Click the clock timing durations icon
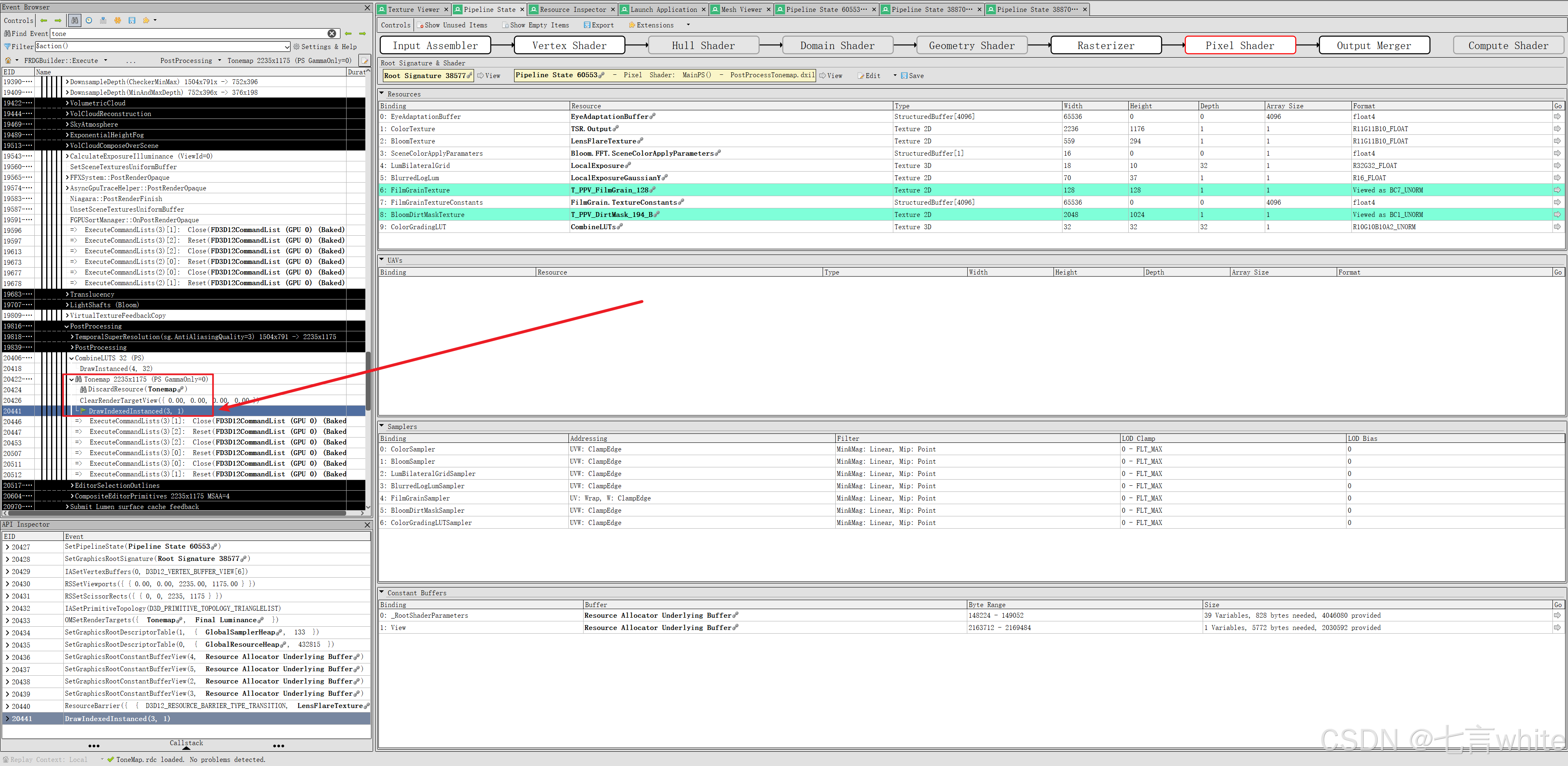The height and width of the screenshot is (766, 1568). point(89,20)
